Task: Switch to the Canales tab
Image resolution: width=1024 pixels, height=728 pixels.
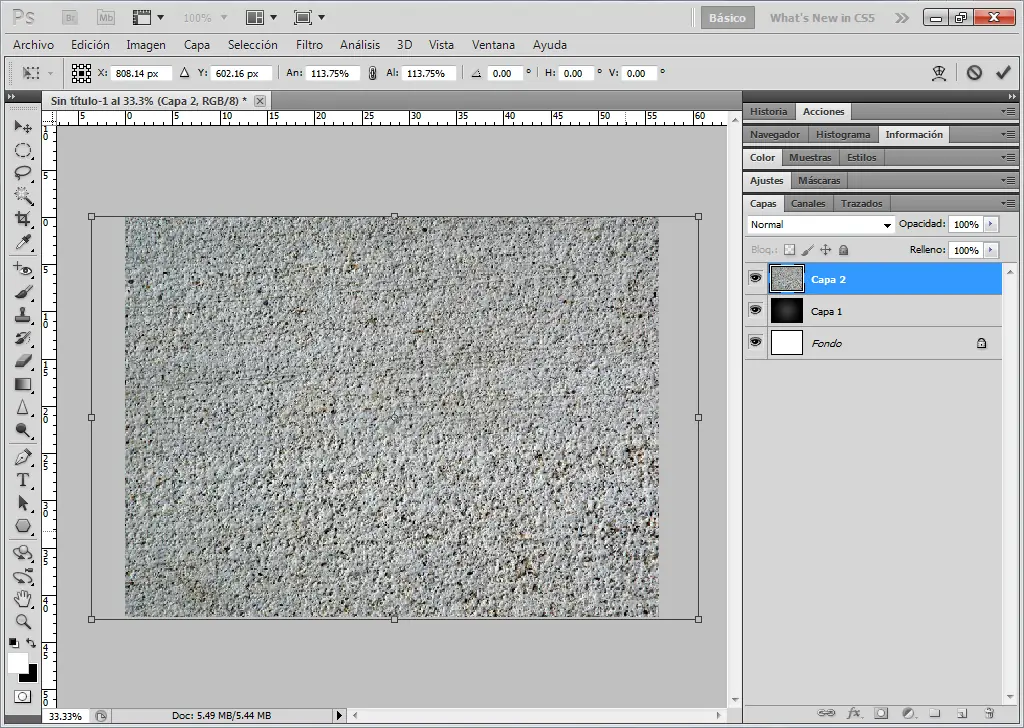Action: coord(808,203)
